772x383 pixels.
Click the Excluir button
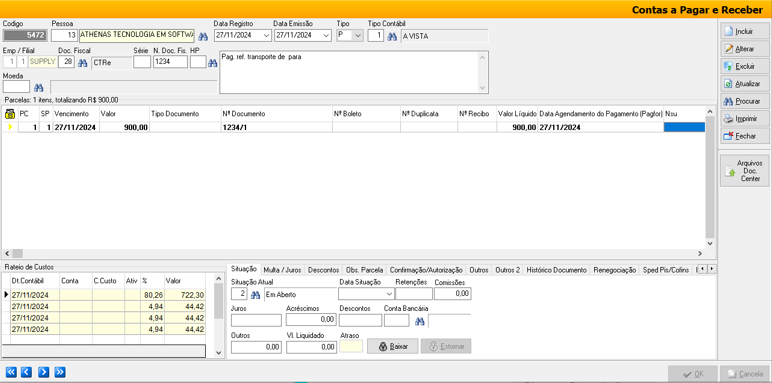pos(744,66)
